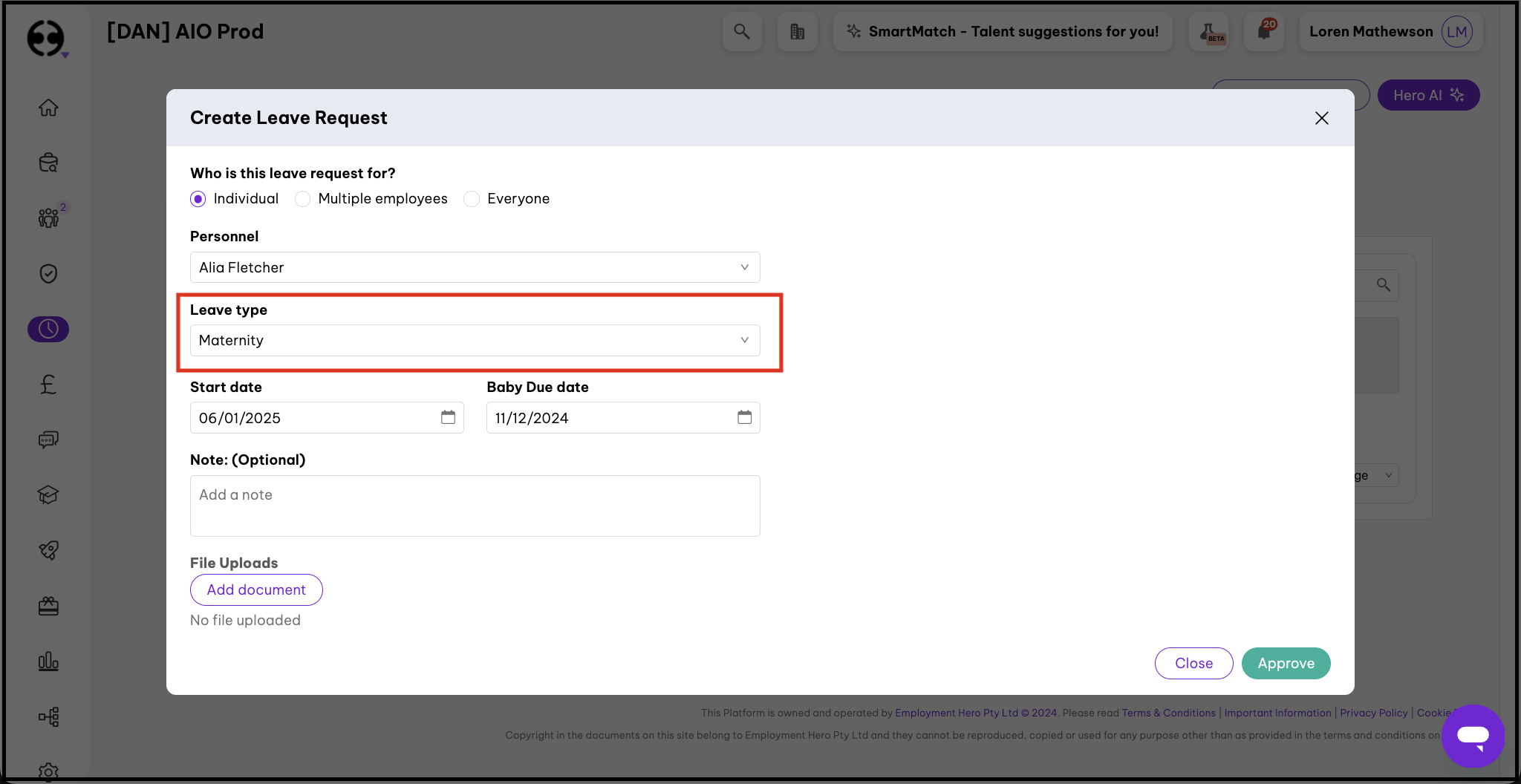Approve the leave request

click(x=1286, y=663)
